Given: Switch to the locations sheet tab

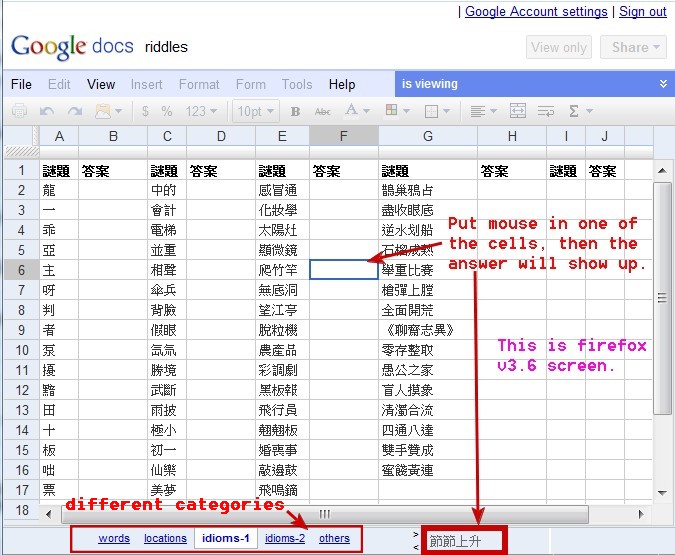Looking at the screenshot, I should 165,538.
